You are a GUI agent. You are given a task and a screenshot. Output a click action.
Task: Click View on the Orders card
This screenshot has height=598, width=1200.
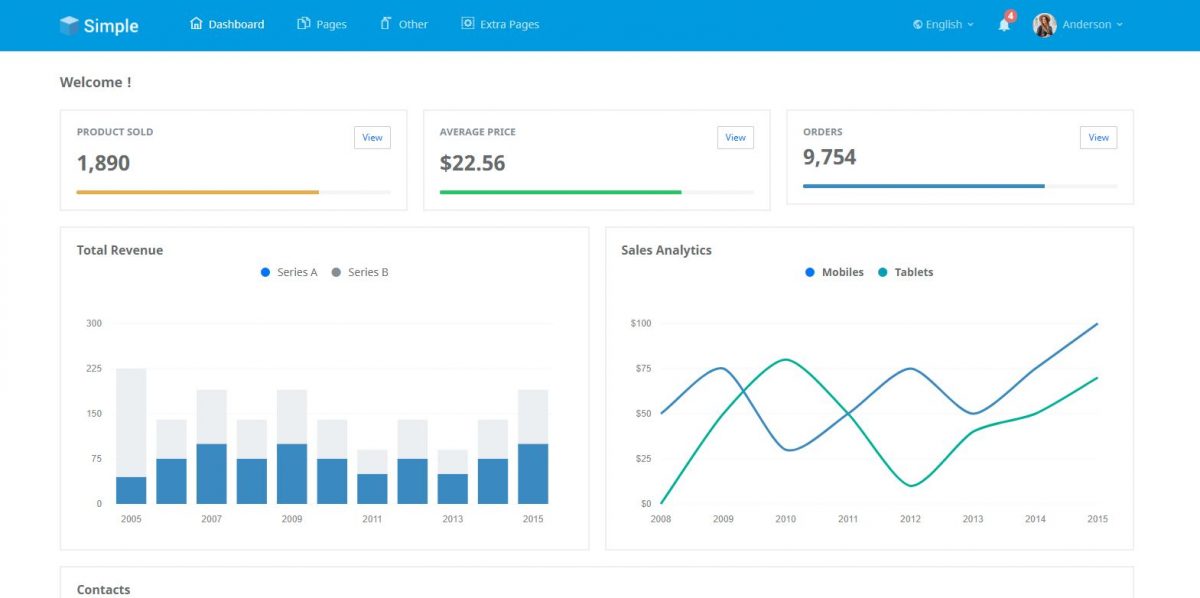[1098, 137]
